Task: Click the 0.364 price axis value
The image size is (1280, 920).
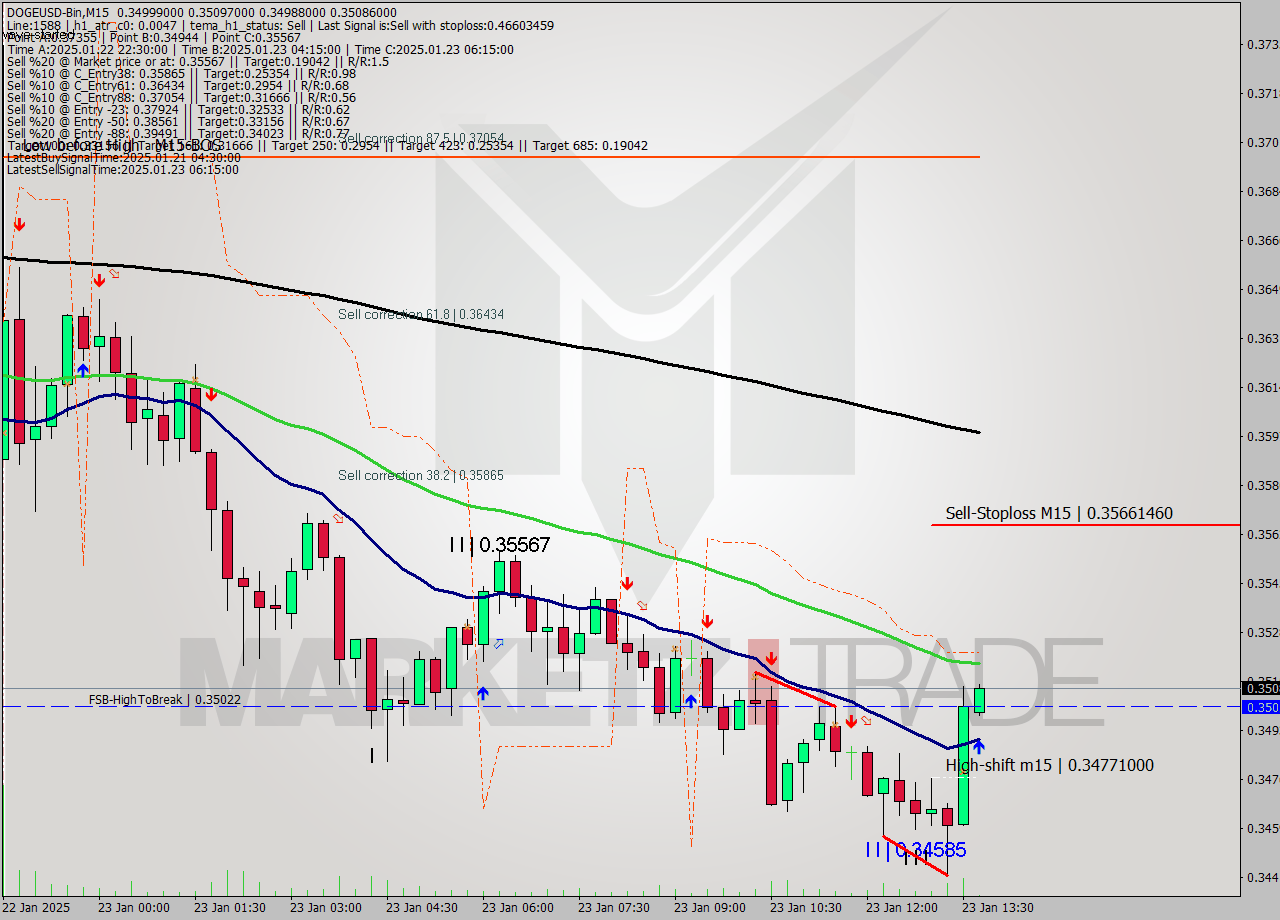Action: pyautogui.click(x=1262, y=289)
